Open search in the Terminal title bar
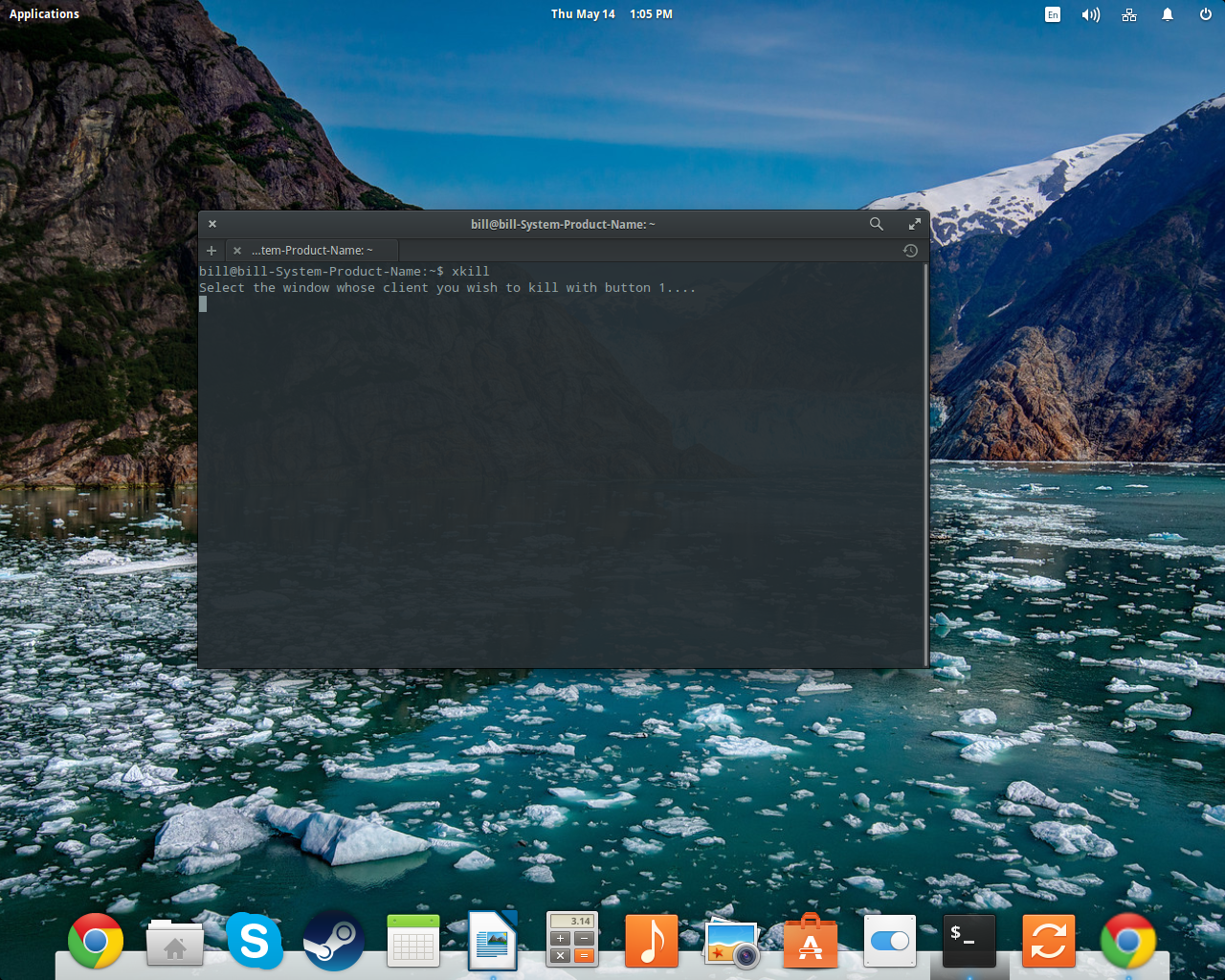This screenshot has height=980, width=1225. tap(876, 223)
